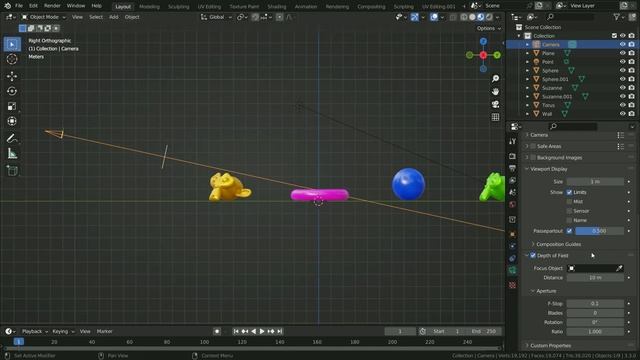Open the Object Mode dropdown

pyautogui.click(x=43, y=17)
